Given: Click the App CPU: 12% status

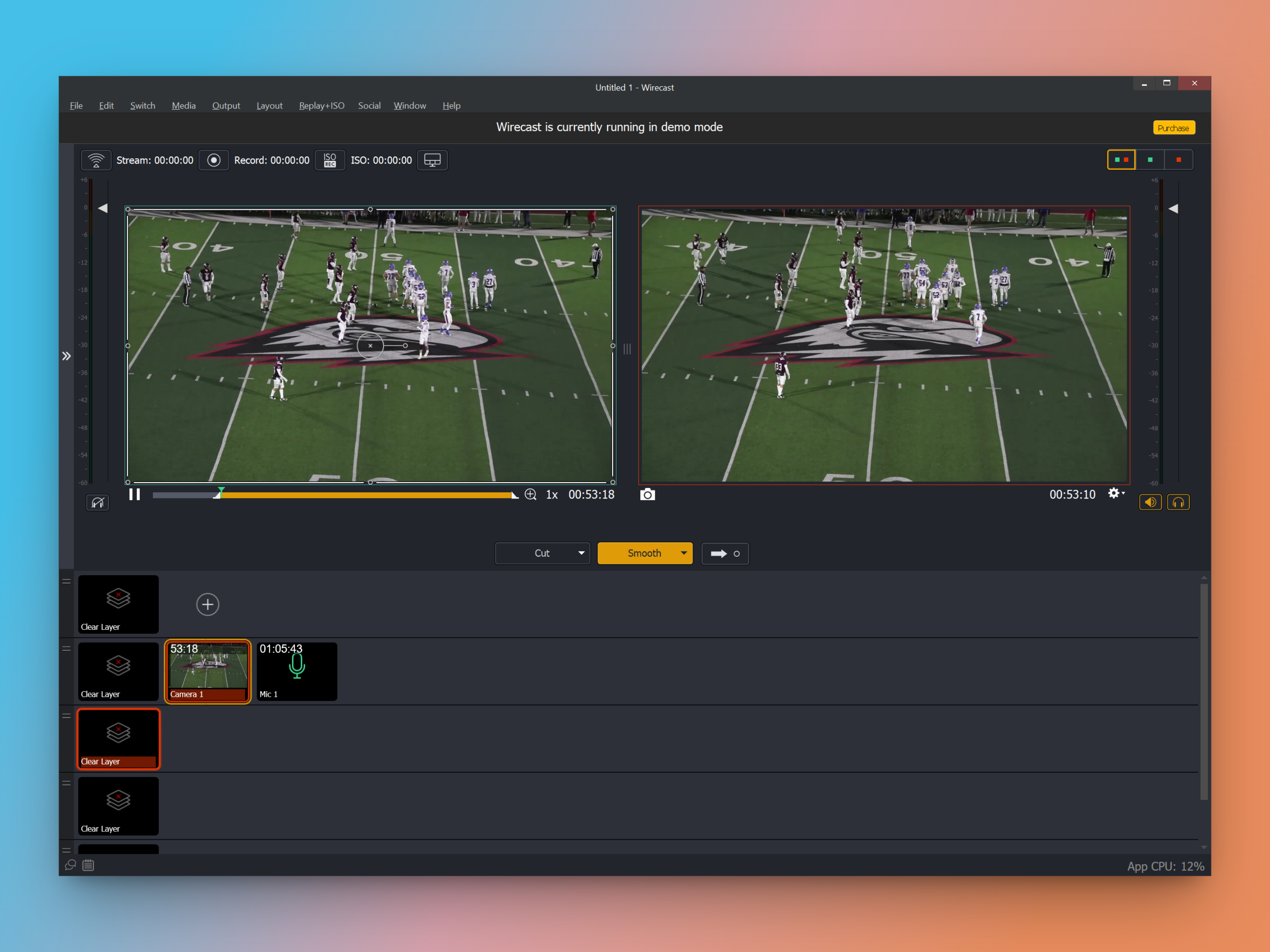Looking at the screenshot, I should pyautogui.click(x=1165, y=866).
